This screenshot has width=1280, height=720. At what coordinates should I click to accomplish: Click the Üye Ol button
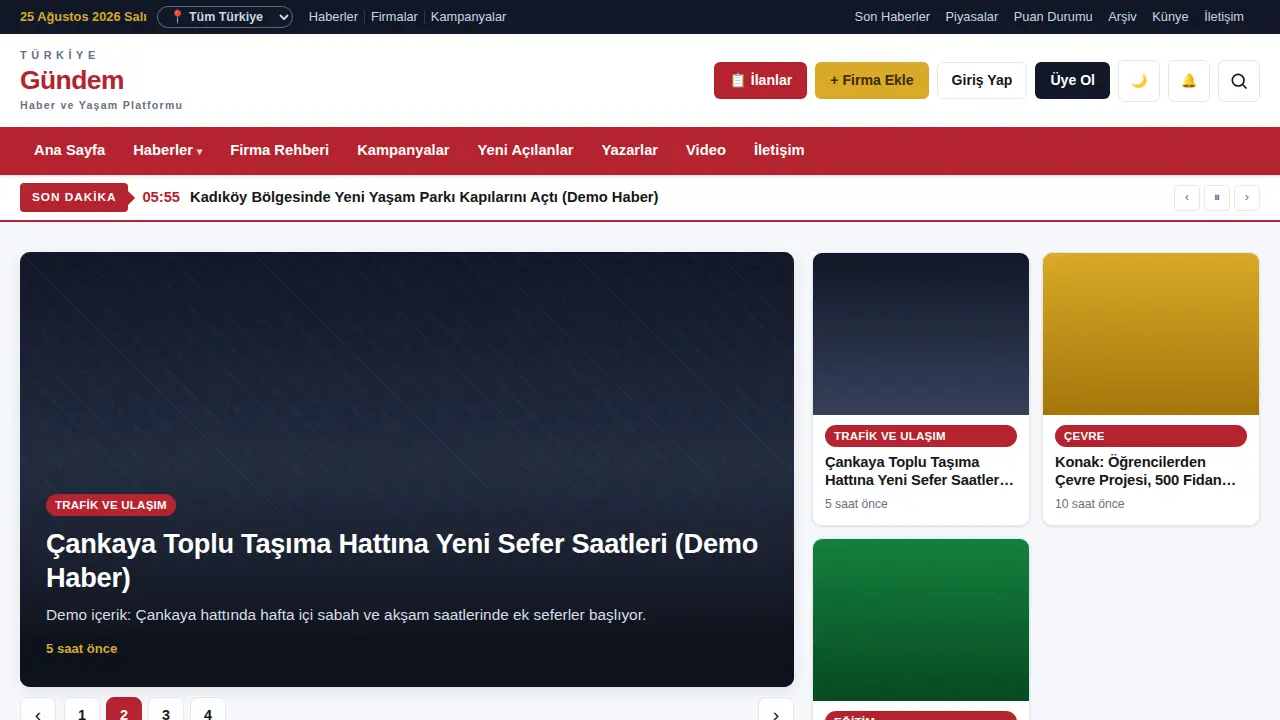coord(1072,80)
